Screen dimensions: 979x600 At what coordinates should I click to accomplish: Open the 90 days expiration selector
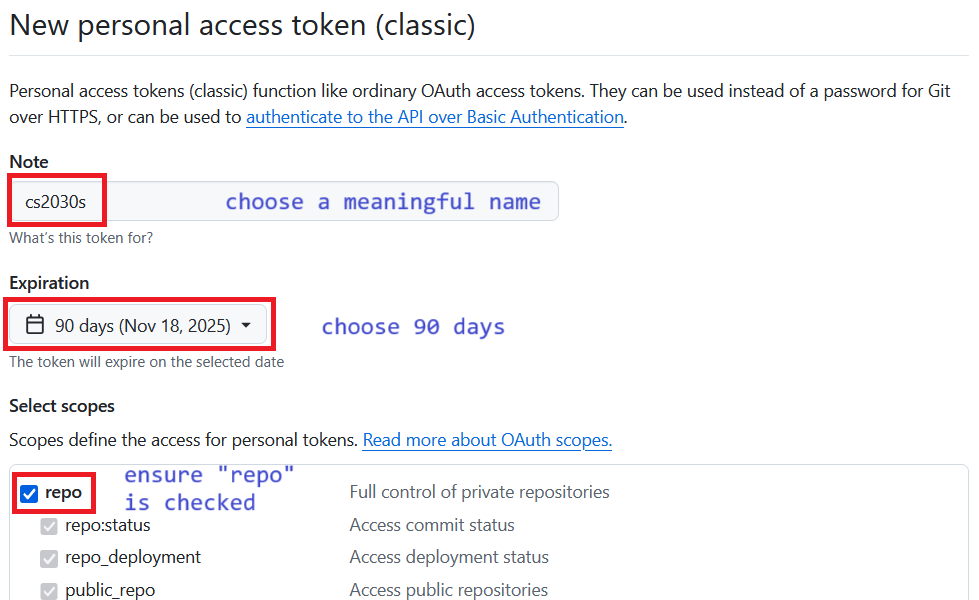coord(140,324)
